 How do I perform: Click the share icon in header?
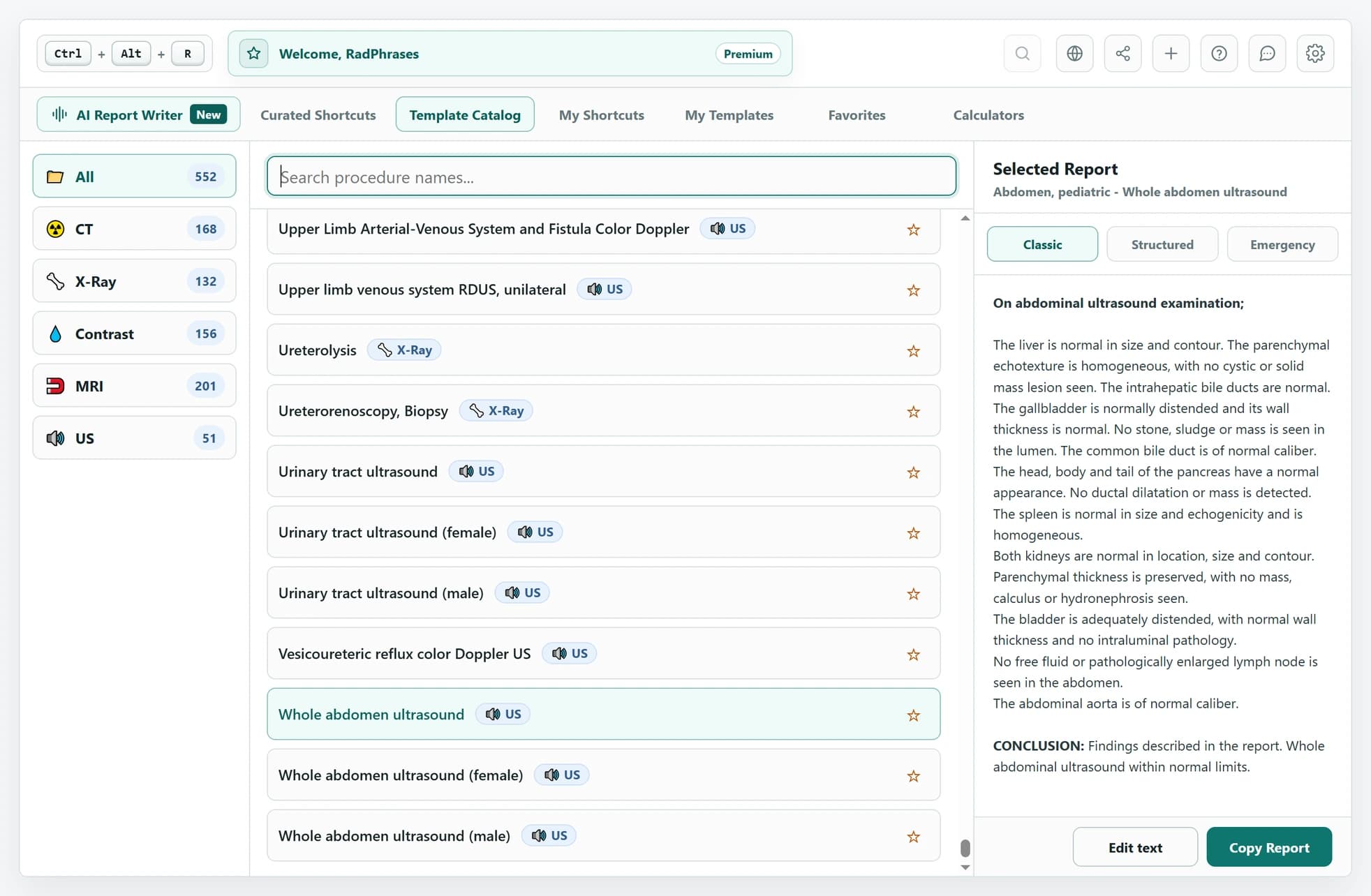[x=1122, y=54]
